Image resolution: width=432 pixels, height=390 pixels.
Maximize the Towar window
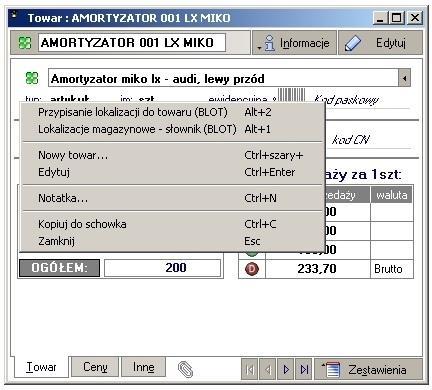click(397, 17)
